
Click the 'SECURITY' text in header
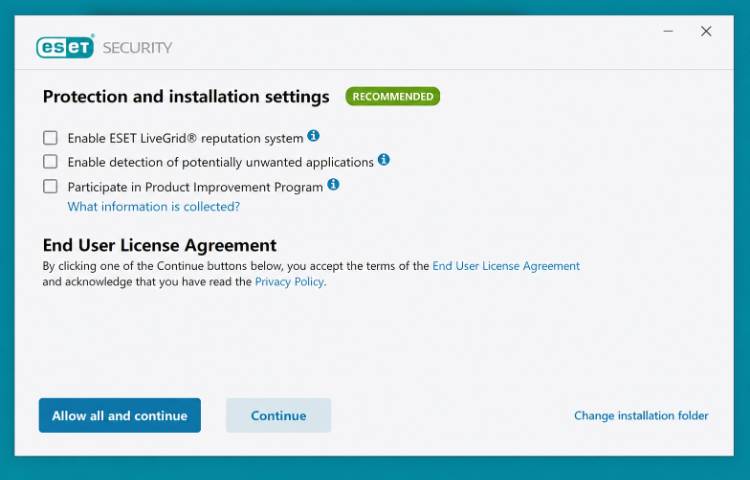tap(137, 48)
